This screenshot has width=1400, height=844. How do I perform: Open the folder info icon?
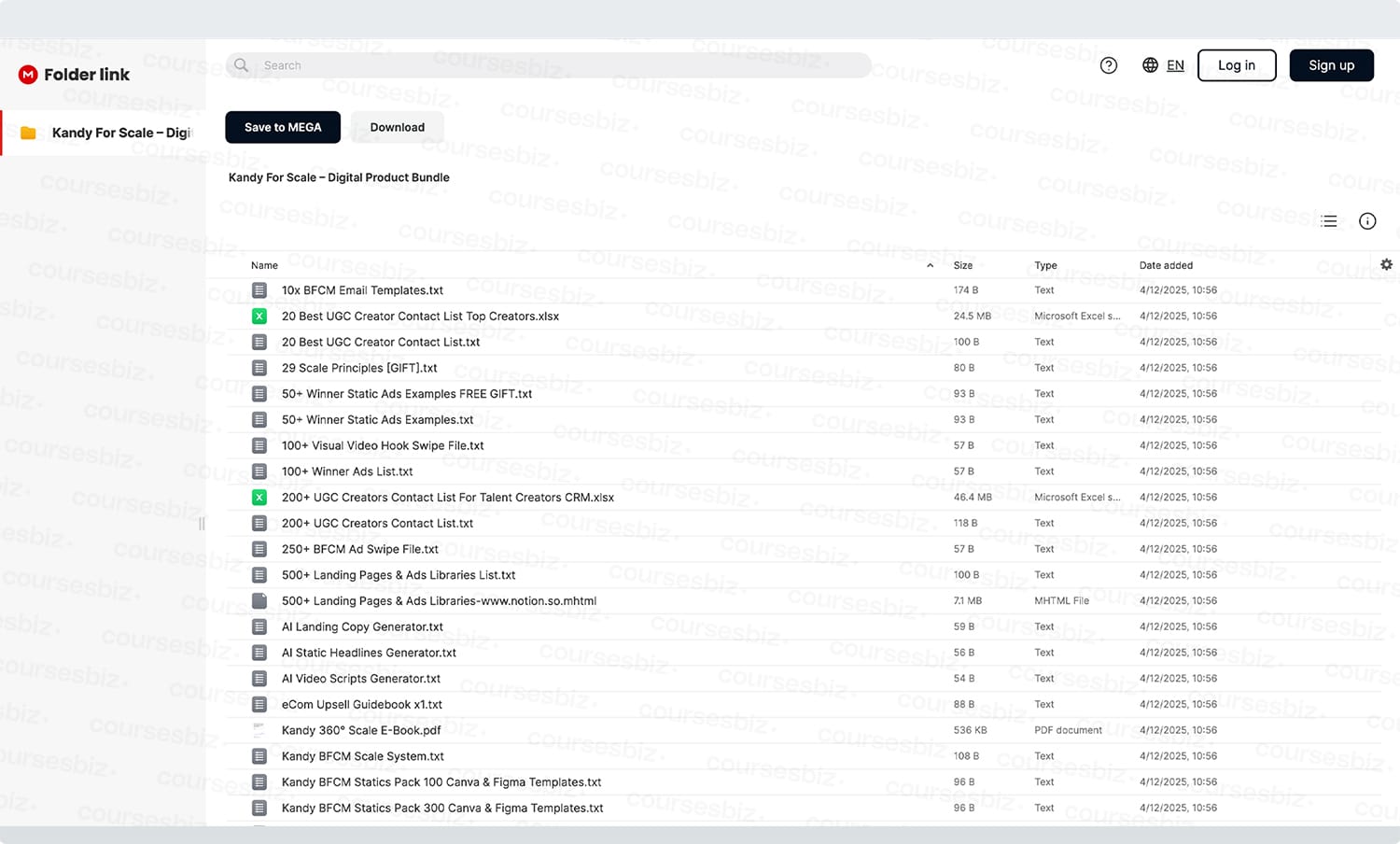coord(1367,221)
